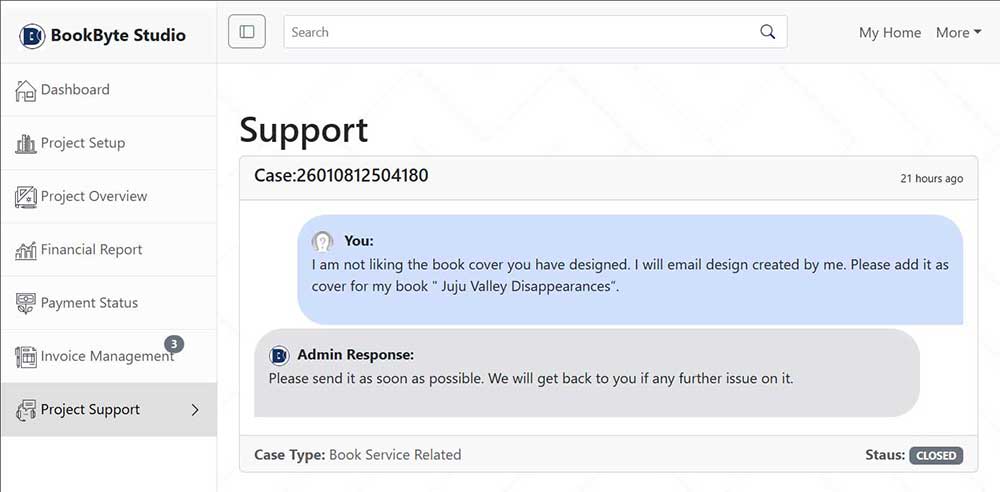The image size is (1000, 492).
Task: Click the Dashboard house icon
Action: coord(26,90)
